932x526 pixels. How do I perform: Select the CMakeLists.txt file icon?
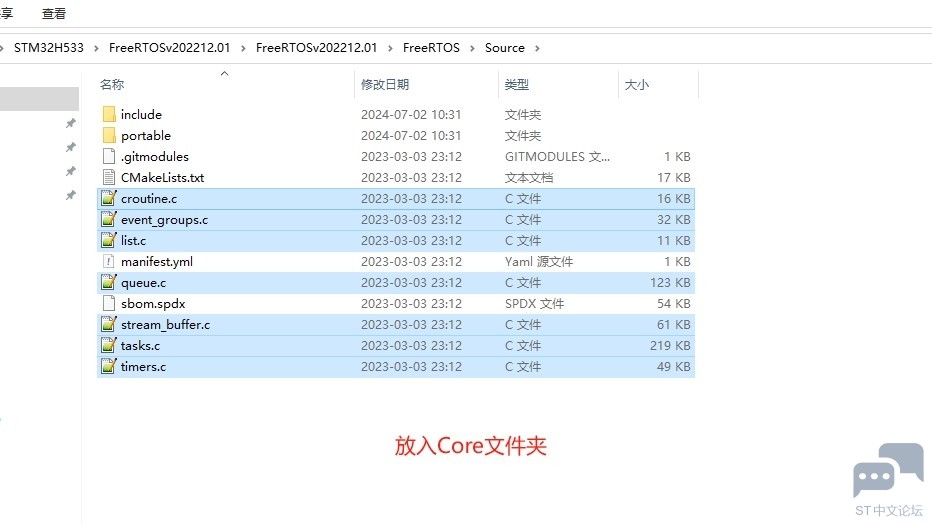coord(109,177)
